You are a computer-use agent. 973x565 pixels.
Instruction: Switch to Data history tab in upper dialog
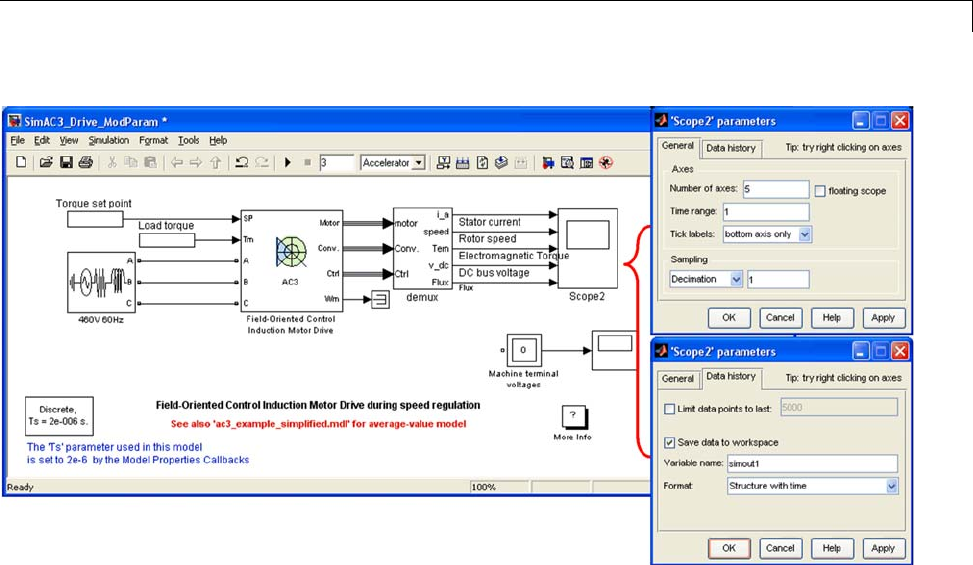tap(731, 148)
